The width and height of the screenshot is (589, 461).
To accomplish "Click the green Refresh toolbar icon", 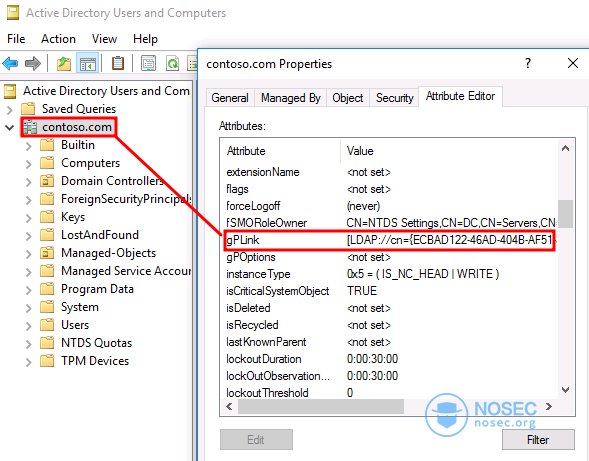I will point(172,63).
